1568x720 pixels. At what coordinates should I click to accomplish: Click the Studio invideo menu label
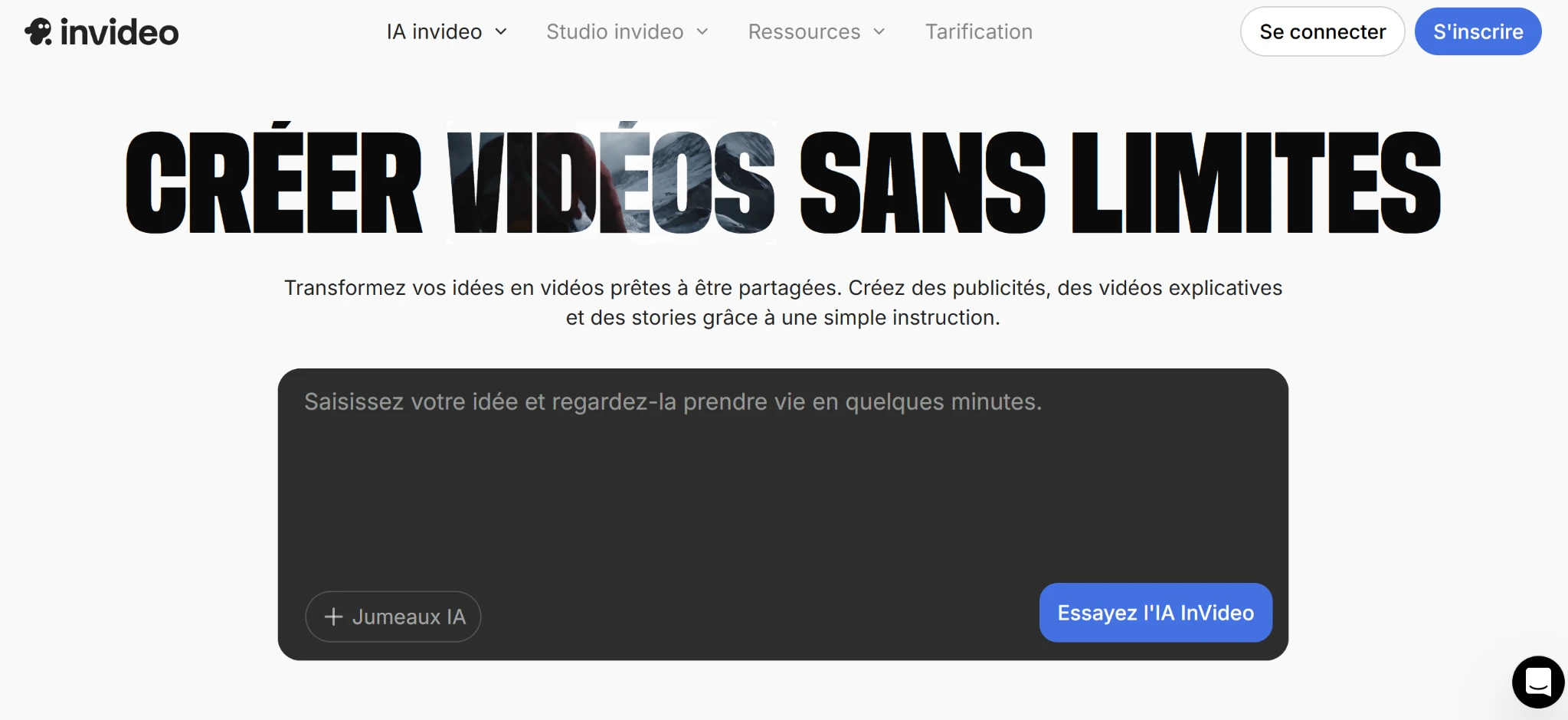[614, 31]
